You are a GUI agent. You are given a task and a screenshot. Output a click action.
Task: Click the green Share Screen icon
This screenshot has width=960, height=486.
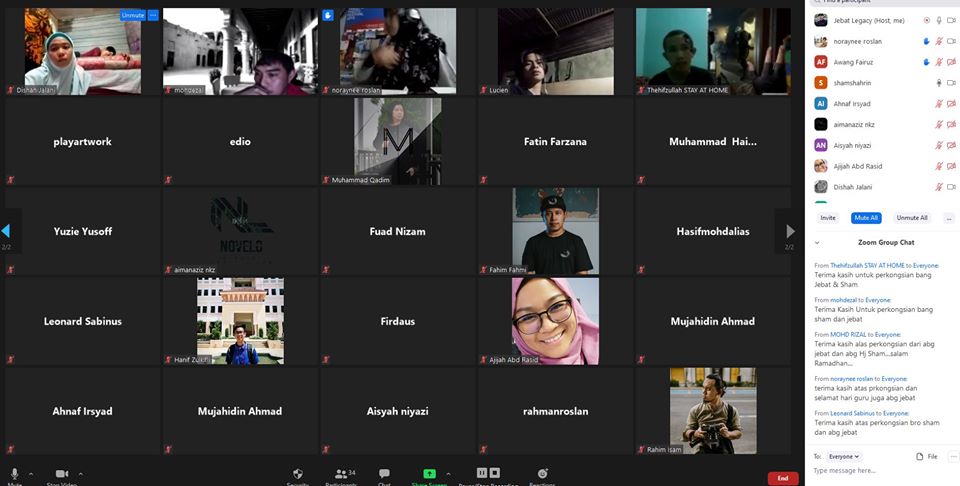pyautogui.click(x=429, y=473)
